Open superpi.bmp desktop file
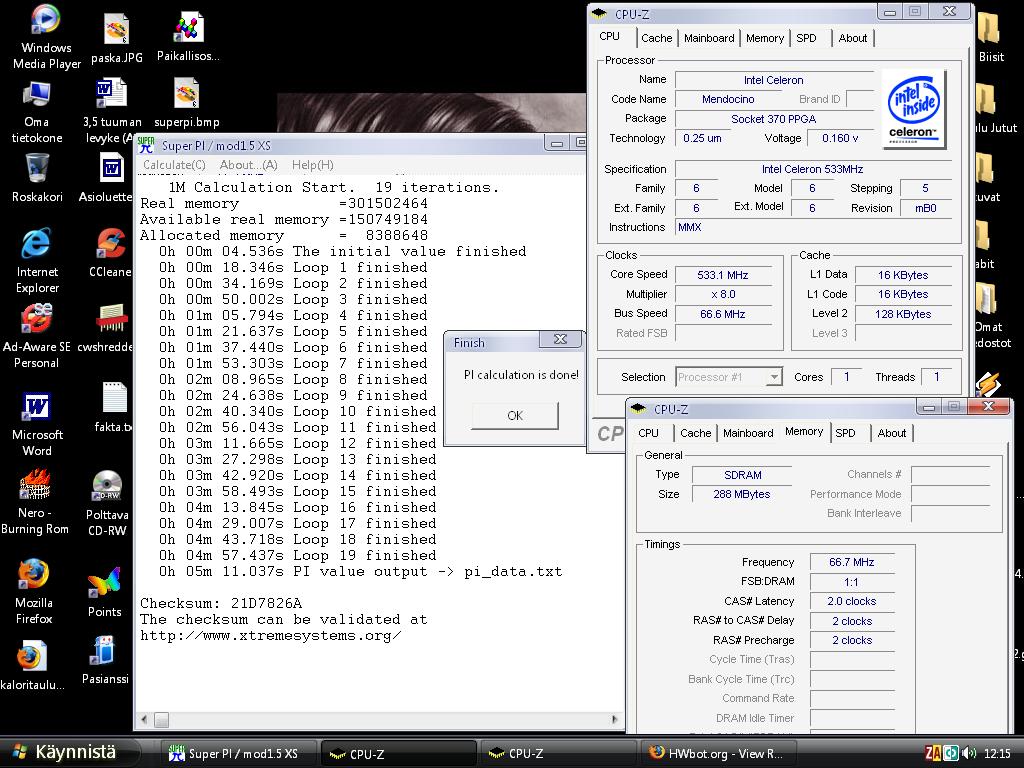Viewport: 1024px width, 768px height. click(x=187, y=103)
